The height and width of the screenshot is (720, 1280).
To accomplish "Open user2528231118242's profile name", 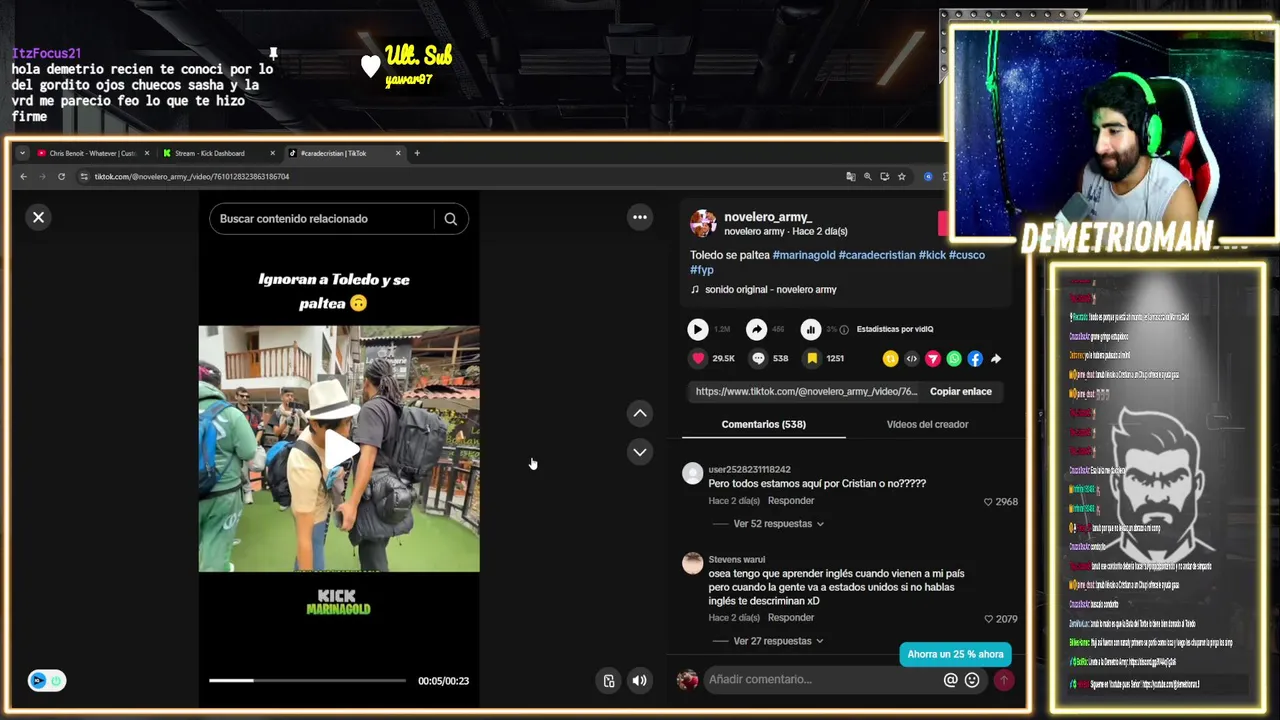I will pos(749,469).
